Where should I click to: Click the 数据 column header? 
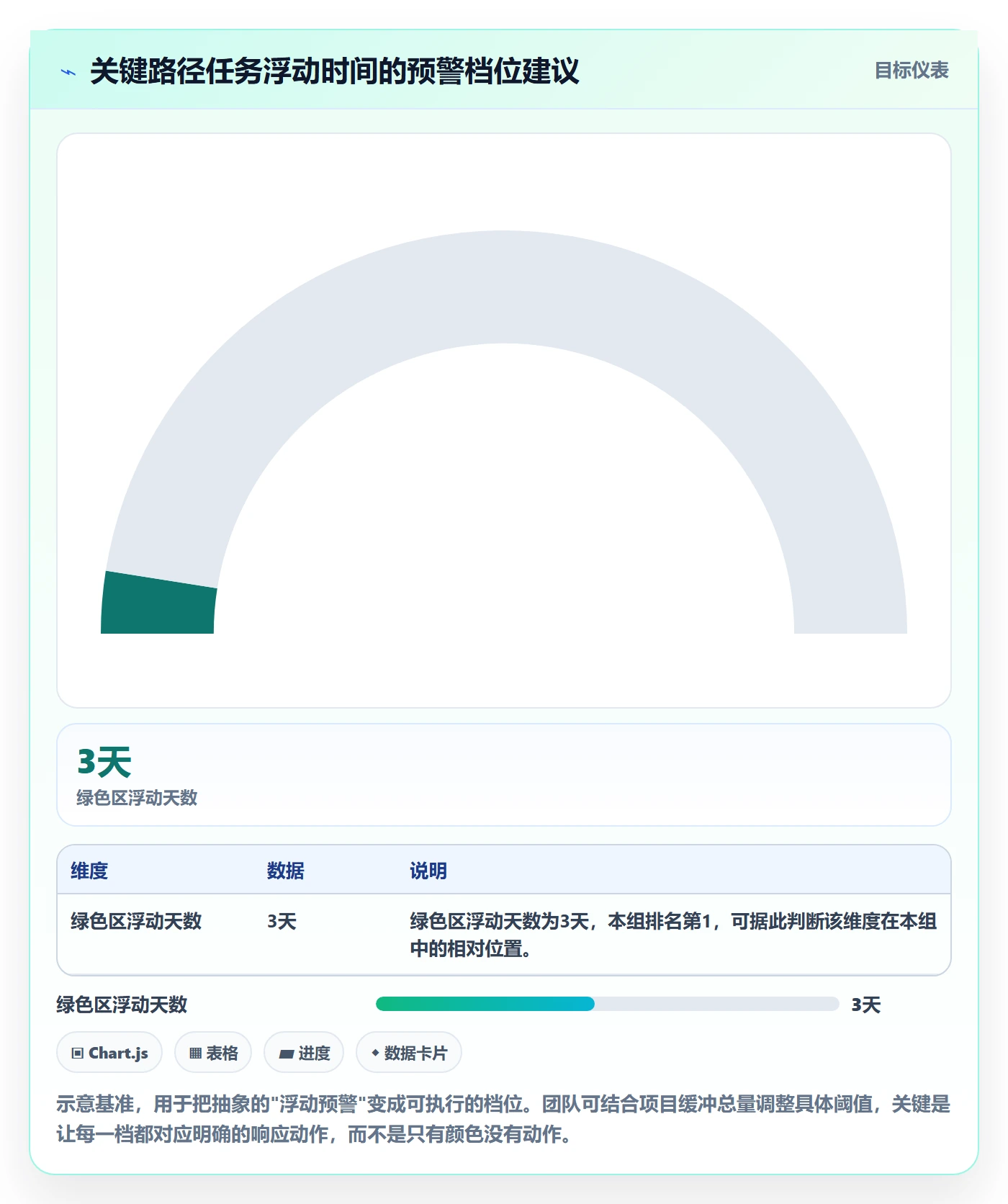(x=285, y=871)
